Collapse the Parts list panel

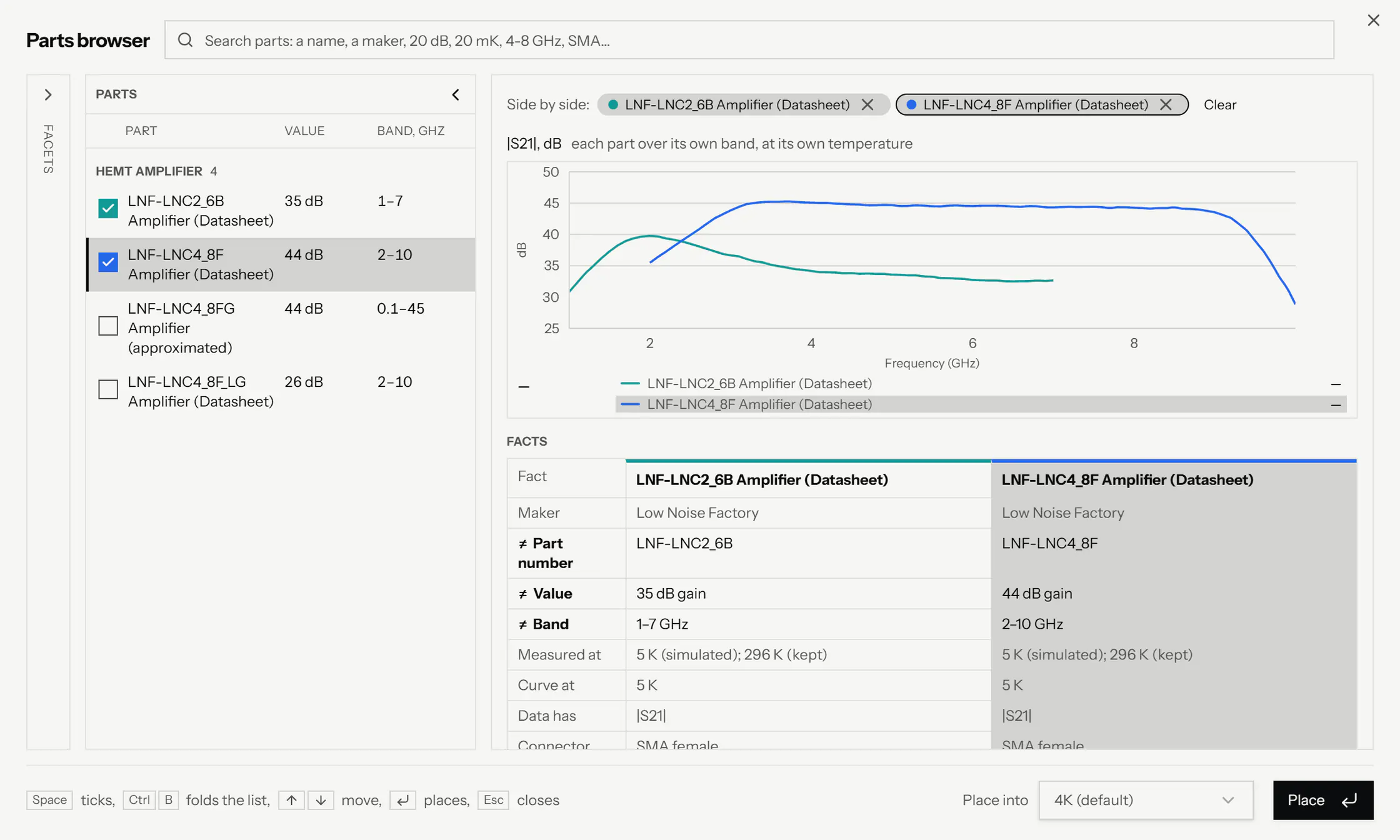[456, 94]
